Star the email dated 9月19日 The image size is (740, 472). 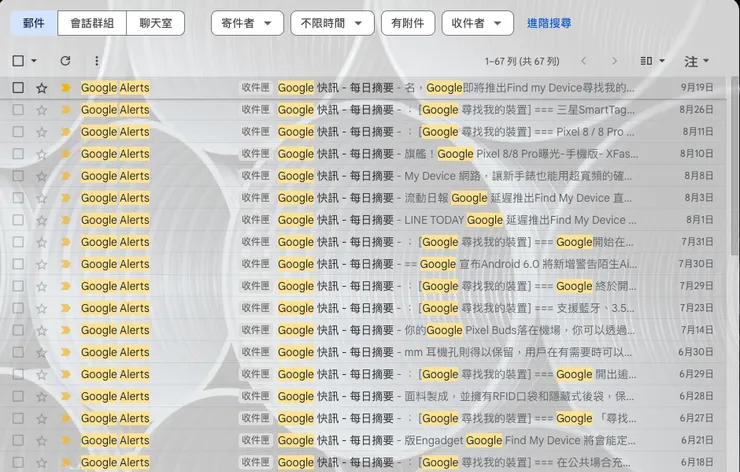click(x=42, y=88)
